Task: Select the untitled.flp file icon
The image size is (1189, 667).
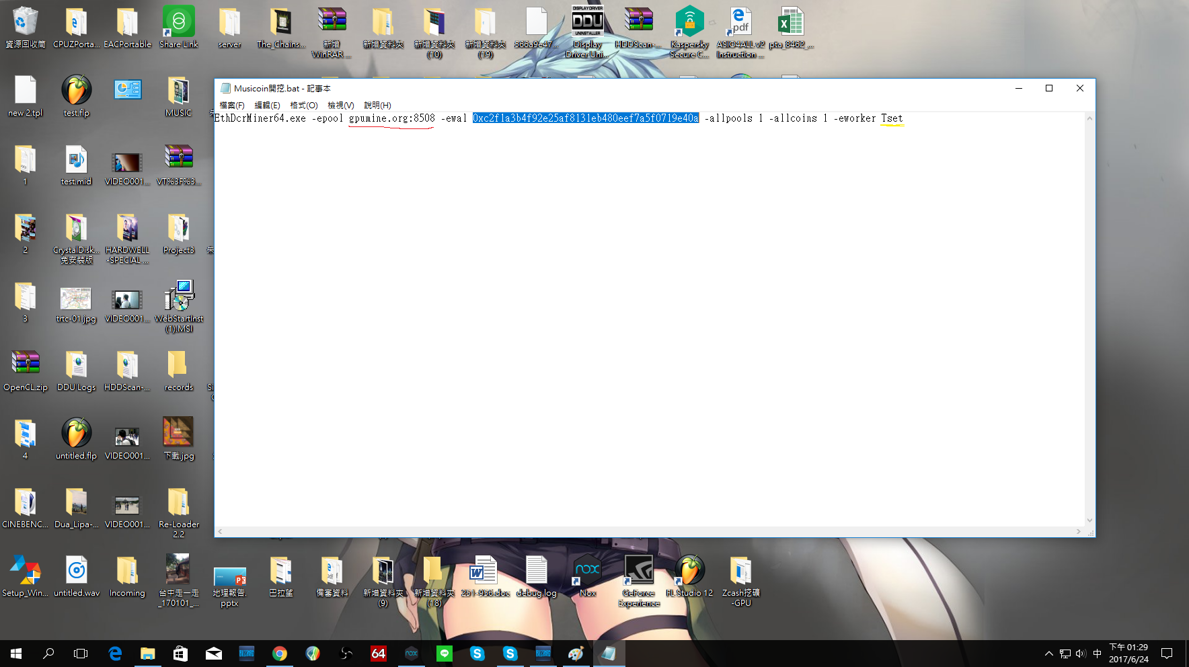Action: [76, 440]
